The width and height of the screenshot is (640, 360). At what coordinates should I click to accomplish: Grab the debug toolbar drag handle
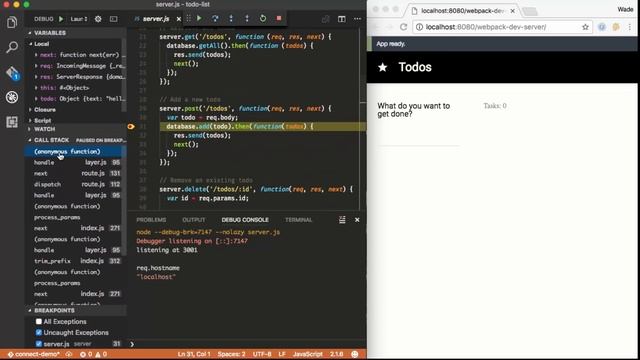click(x=189, y=18)
